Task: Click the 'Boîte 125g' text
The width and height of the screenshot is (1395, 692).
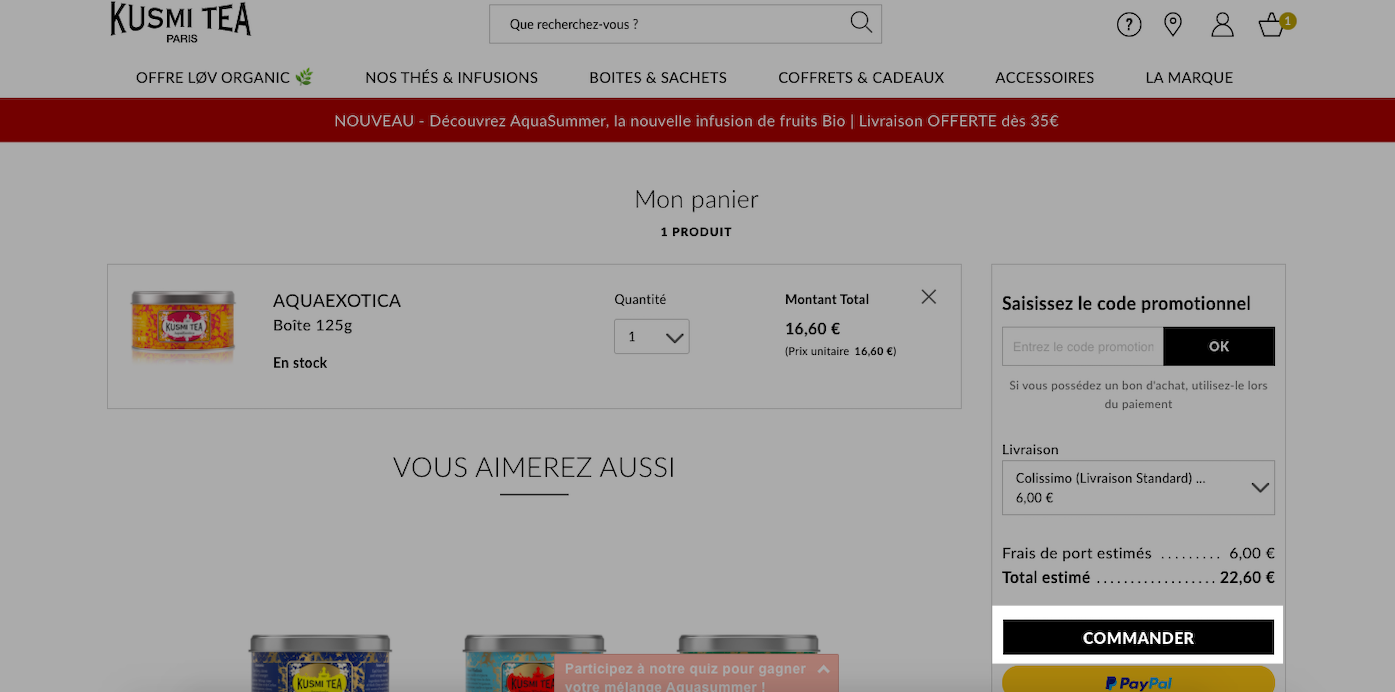Action: click(312, 325)
